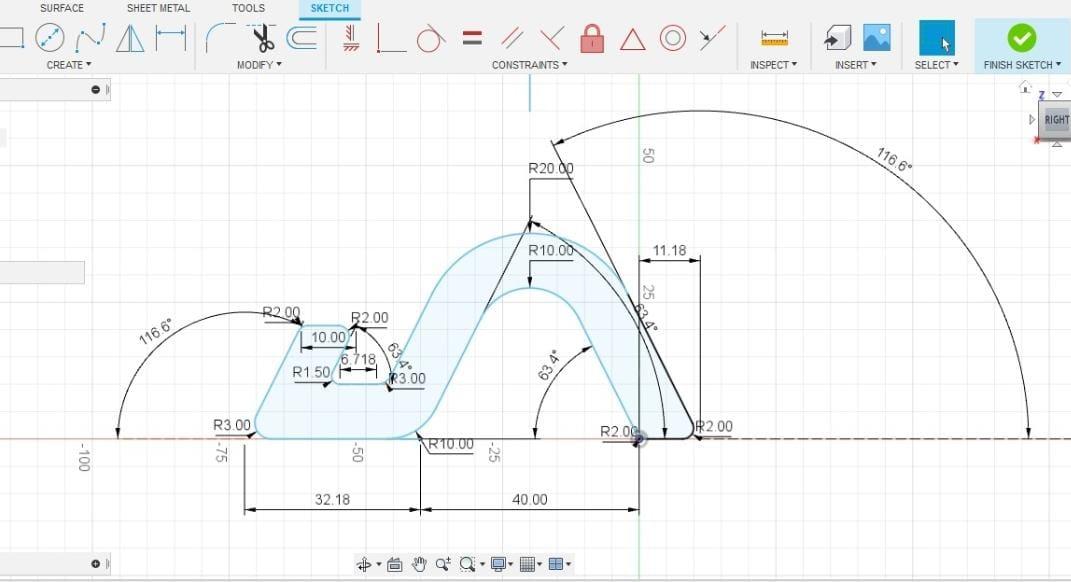Select the 32.18 dimension value
Screen dimensions: 1071x582
[333, 499]
